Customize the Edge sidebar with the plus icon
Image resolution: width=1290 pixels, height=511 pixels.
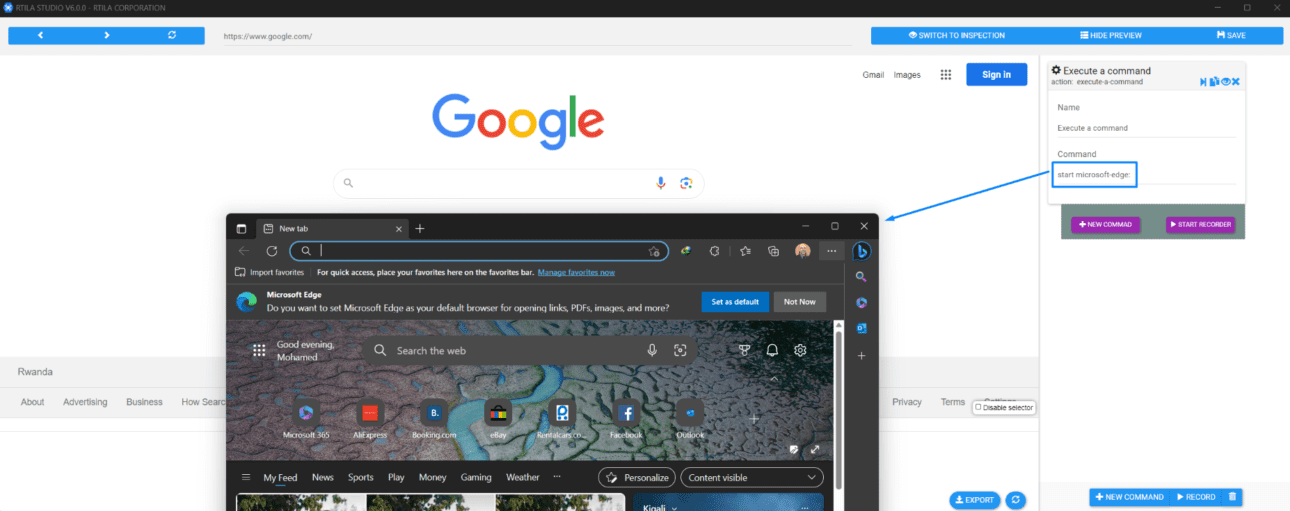point(861,356)
